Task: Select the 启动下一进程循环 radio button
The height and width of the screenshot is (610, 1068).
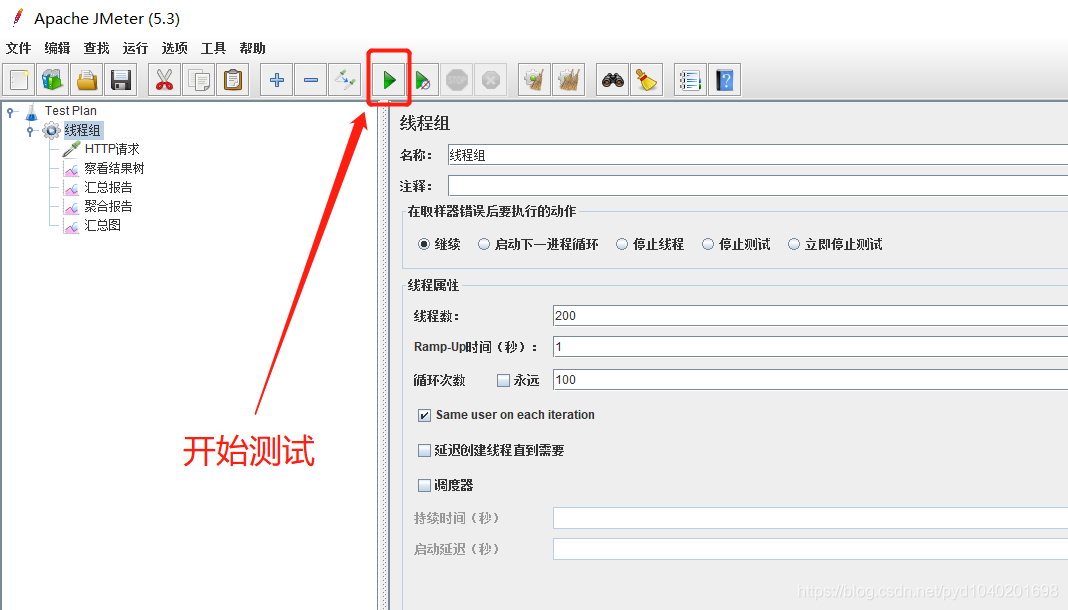Action: pyautogui.click(x=484, y=244)
